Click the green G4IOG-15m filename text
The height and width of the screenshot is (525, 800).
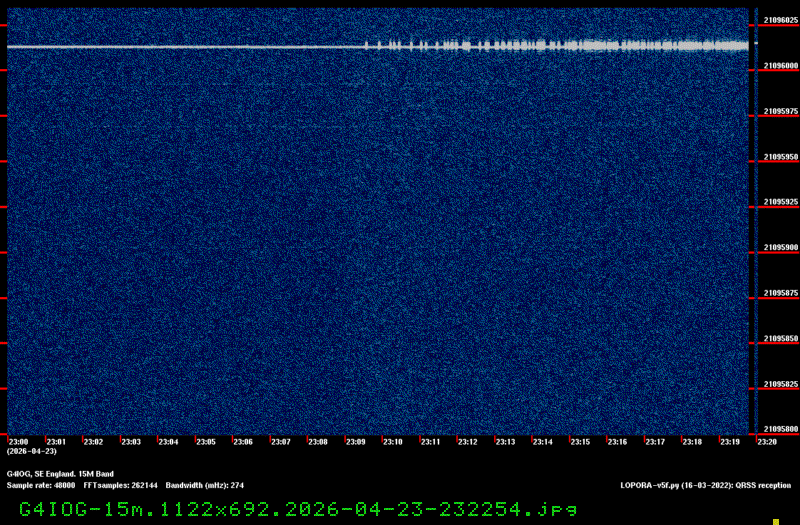pos(298,509)
